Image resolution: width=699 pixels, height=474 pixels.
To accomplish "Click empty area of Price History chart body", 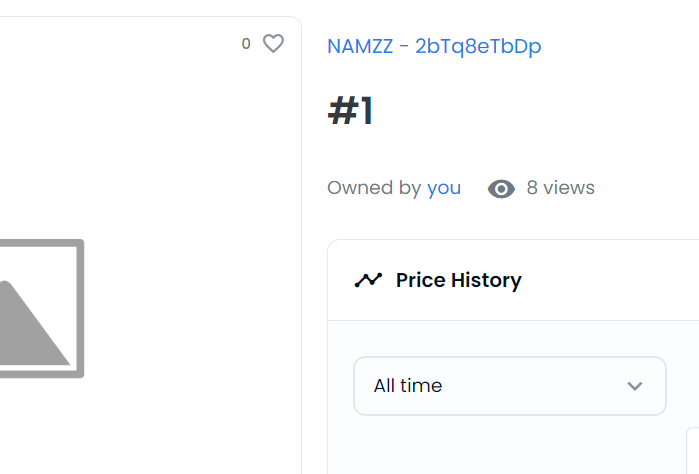I will 500,445.
